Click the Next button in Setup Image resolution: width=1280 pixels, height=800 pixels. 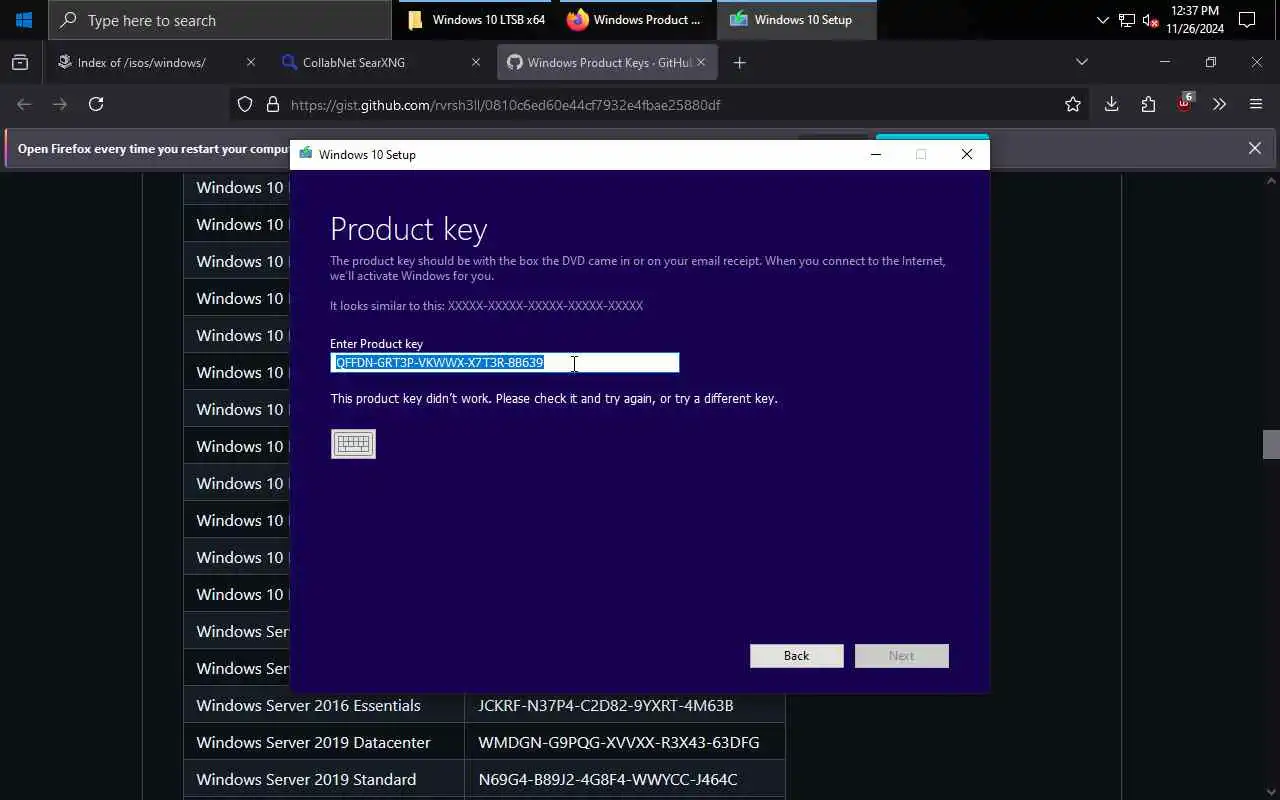[902, 656]
